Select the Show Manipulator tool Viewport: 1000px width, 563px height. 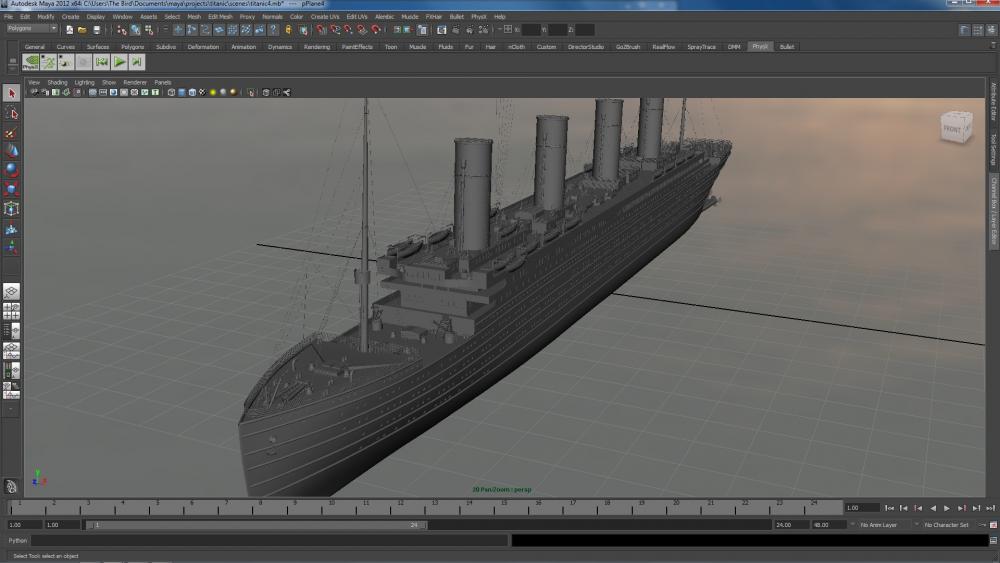(11, 248)
